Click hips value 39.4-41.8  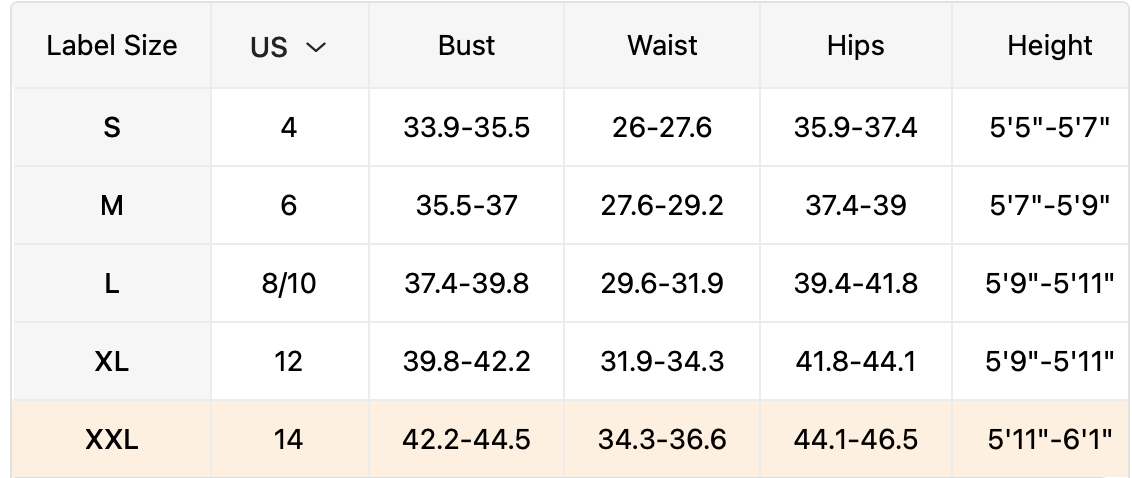(855, 284)
